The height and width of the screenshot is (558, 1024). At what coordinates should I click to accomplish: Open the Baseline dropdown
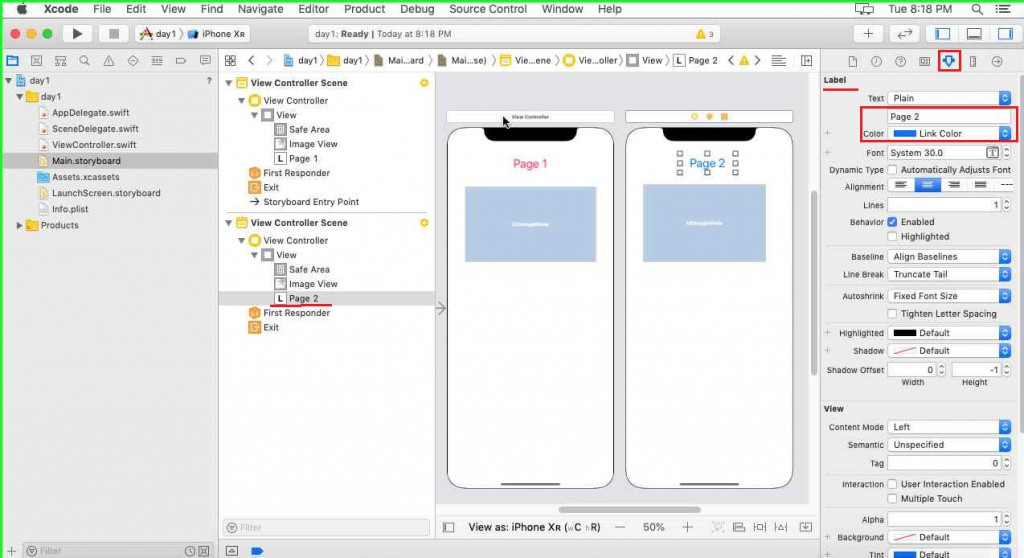(949, 257)
